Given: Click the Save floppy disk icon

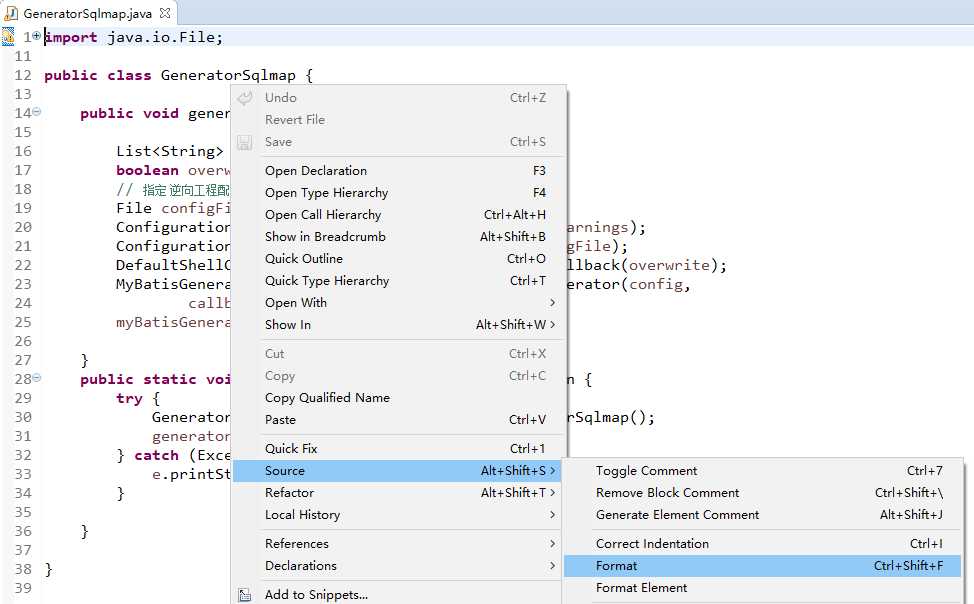Looking at the screenshot, I should [245, 142].
